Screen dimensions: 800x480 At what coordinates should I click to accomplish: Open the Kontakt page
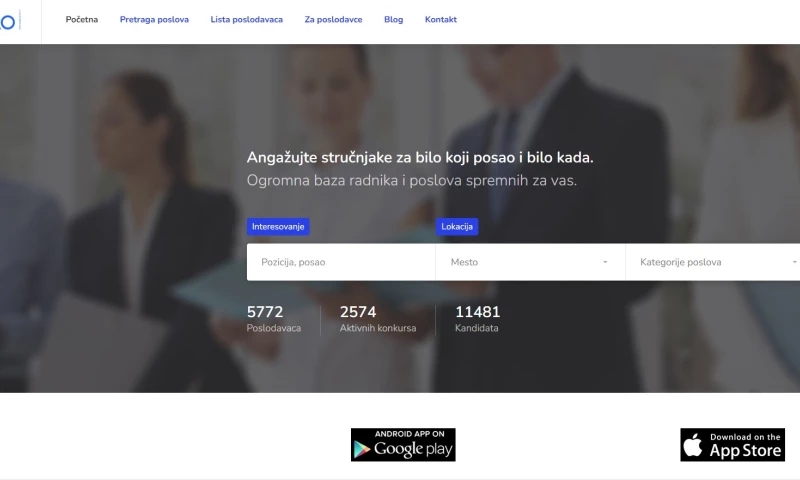pos(441,19)
